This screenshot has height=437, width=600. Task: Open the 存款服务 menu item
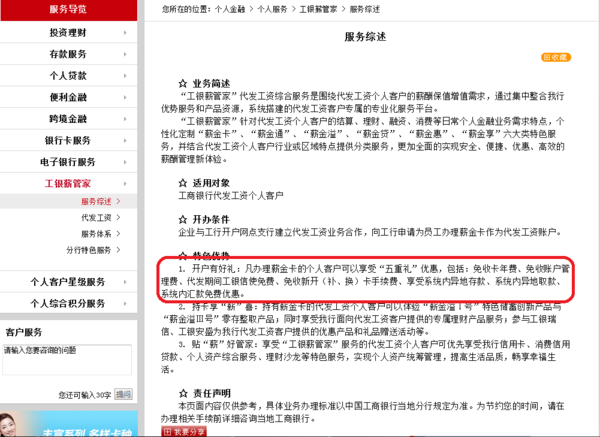tap(68, 54)
